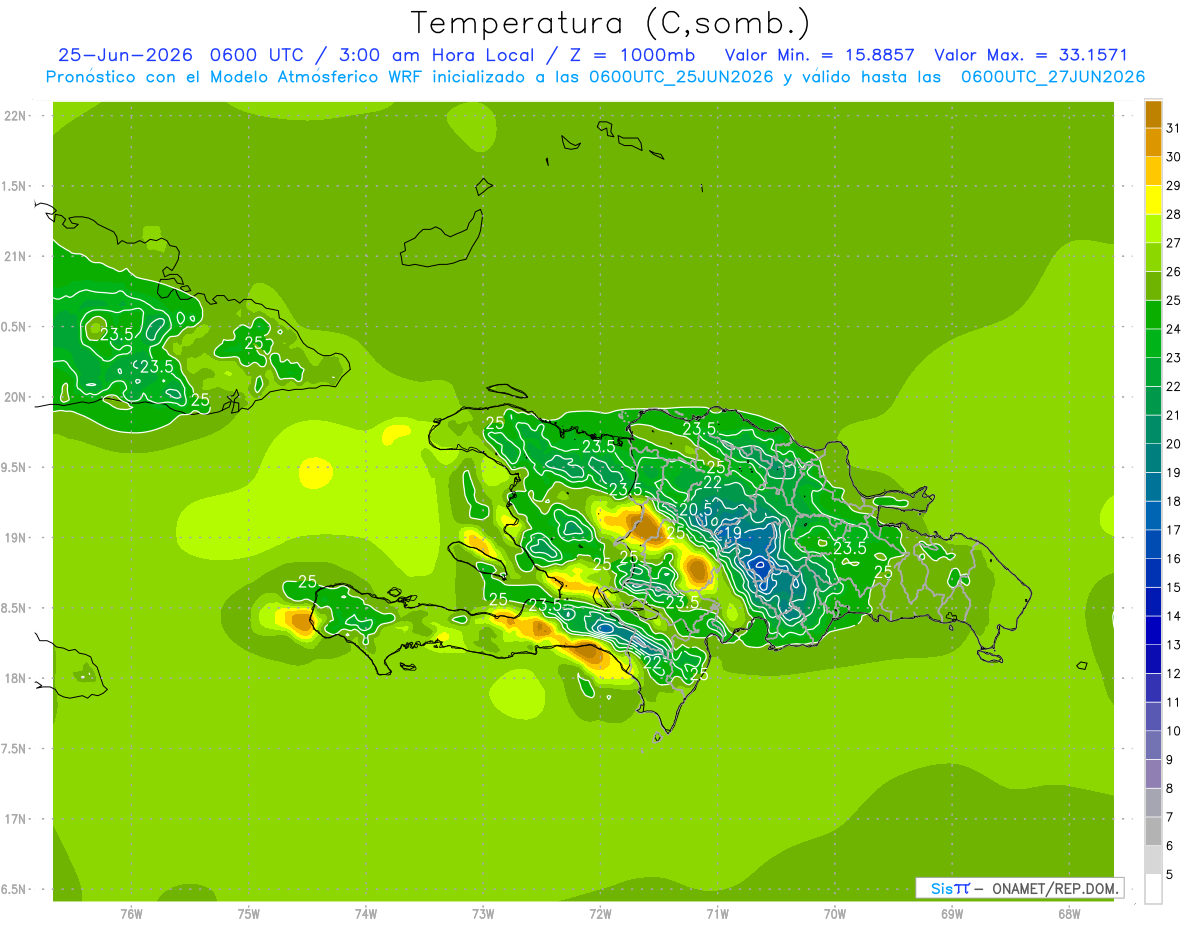This screenshot has height=927, width=1200.
Task: Click the "9.5N" latitude axis label
Action: pos(15,467)
